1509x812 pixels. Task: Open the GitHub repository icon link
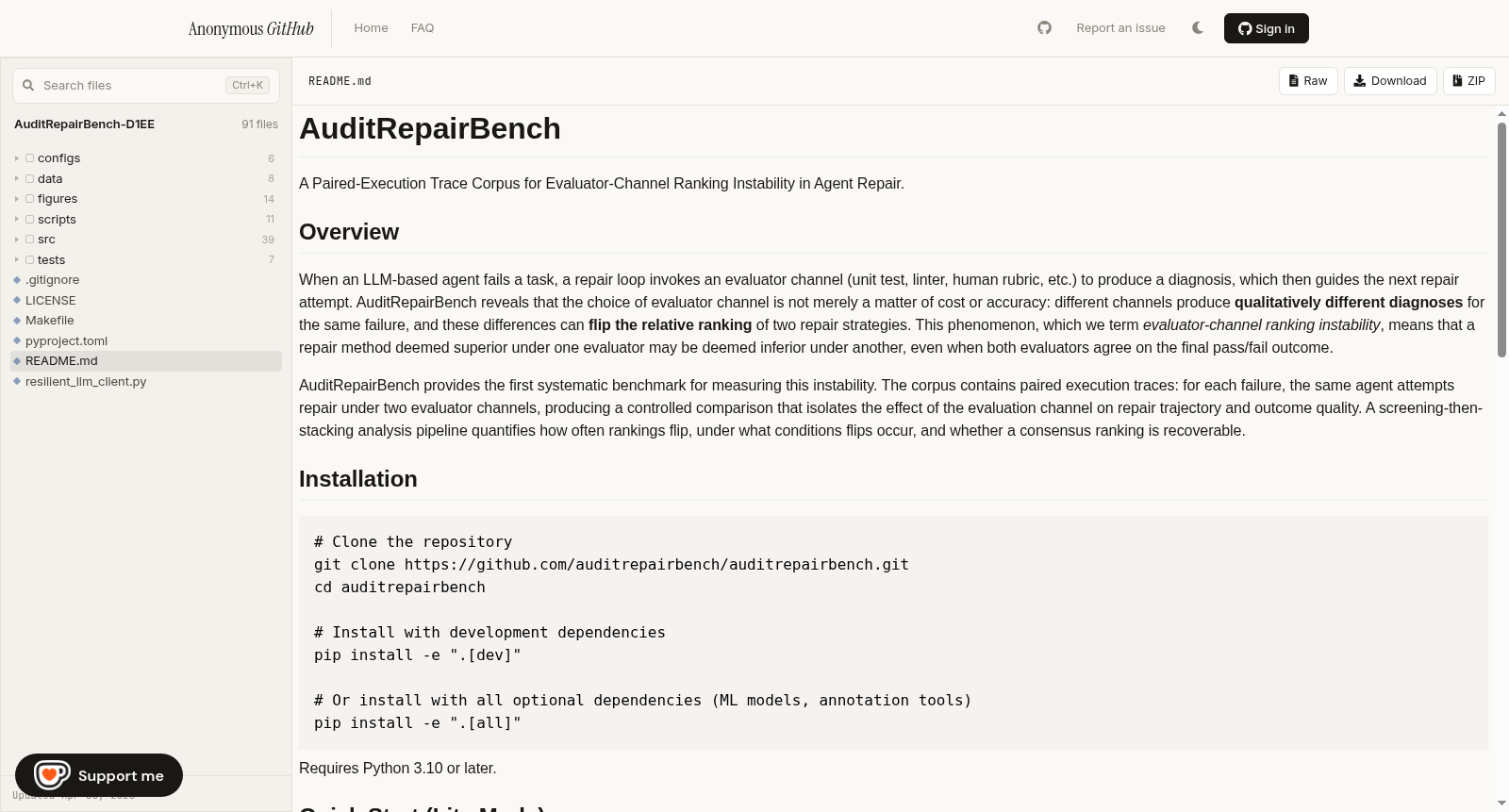pos(1044,28)
